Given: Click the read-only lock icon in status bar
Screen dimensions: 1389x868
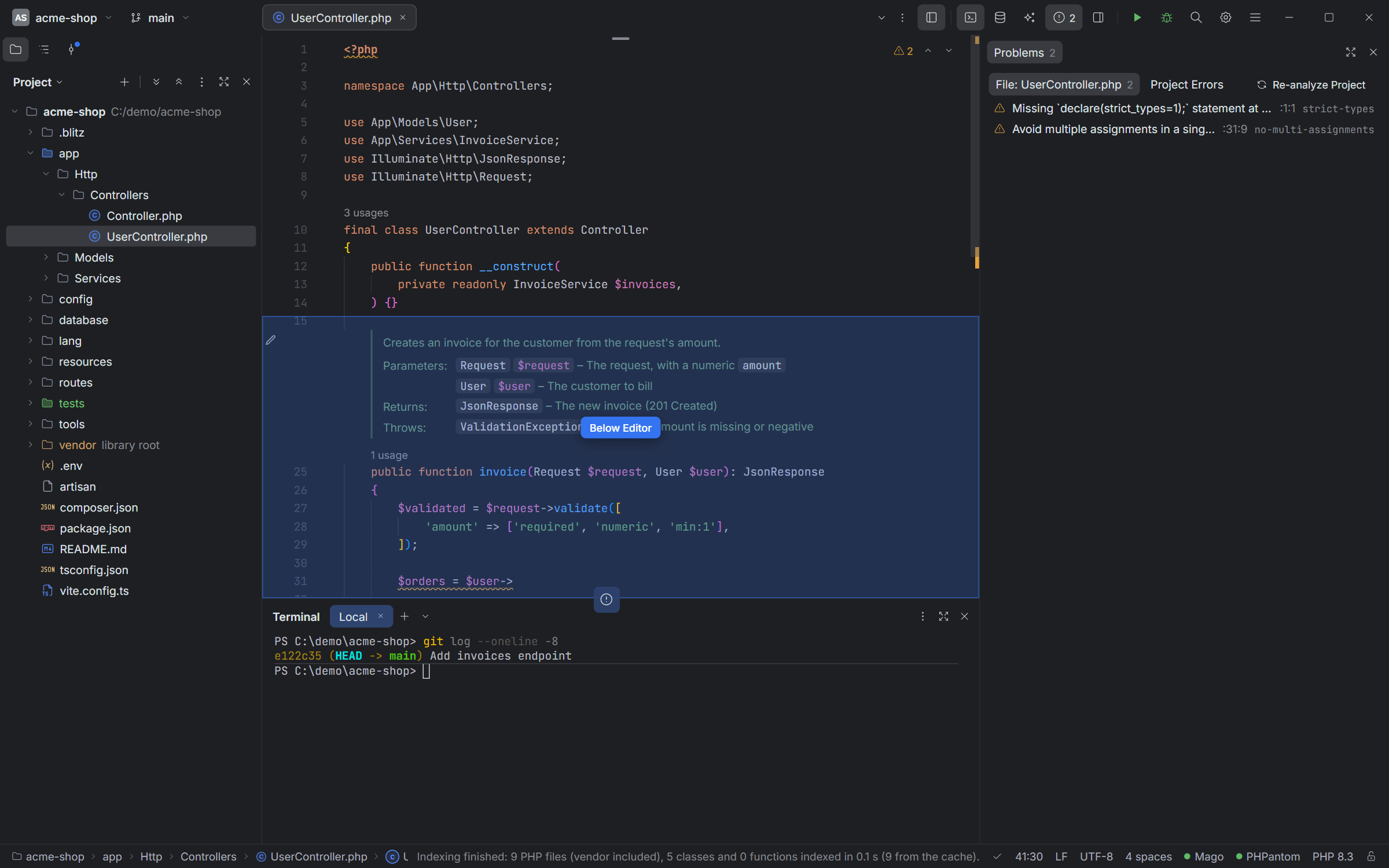Looking at the screenshot, I should click(1371, 856).
